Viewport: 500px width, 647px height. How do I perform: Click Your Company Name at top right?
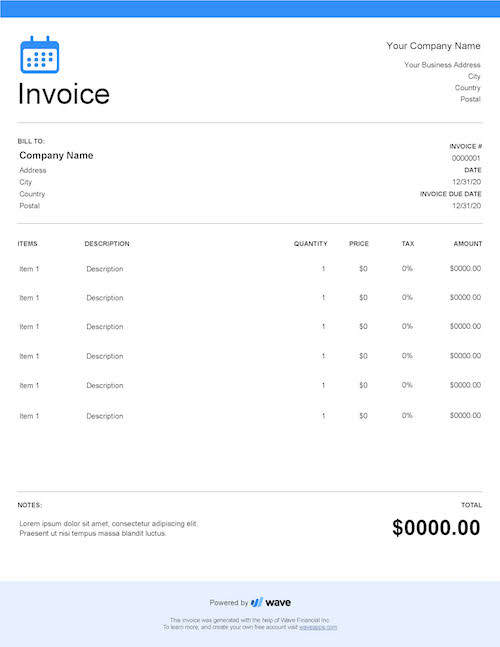(433, 46)
